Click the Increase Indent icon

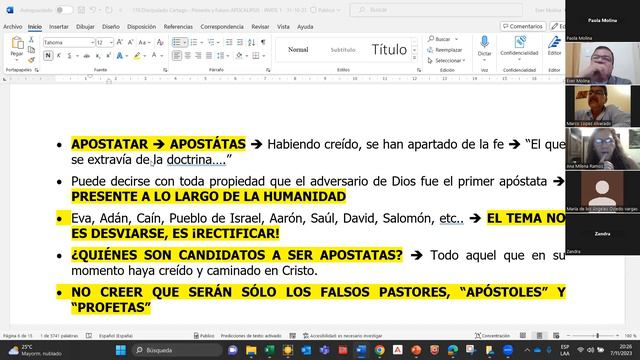pyautogui.click(x=240, y=42)
